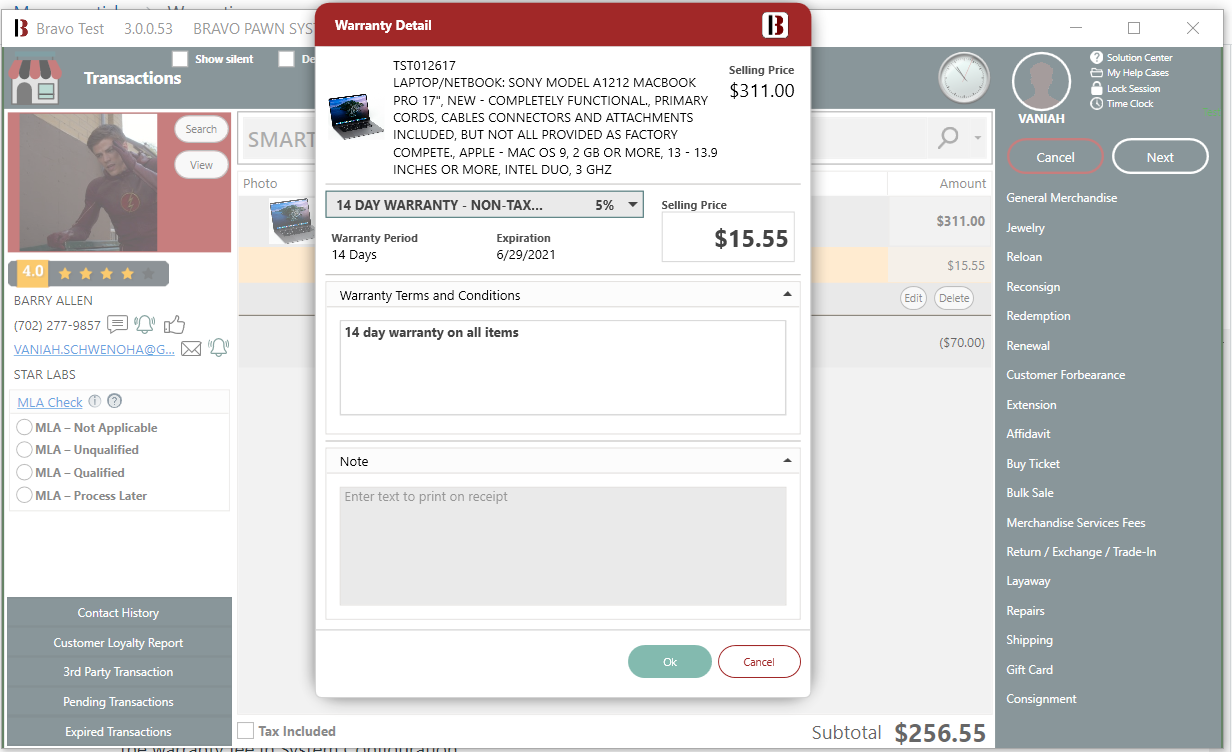Image resolution: width=1232 pixels, height=752 pixels.
Task: Click the Warranty Terms text box
Action: tap(563, 367)
